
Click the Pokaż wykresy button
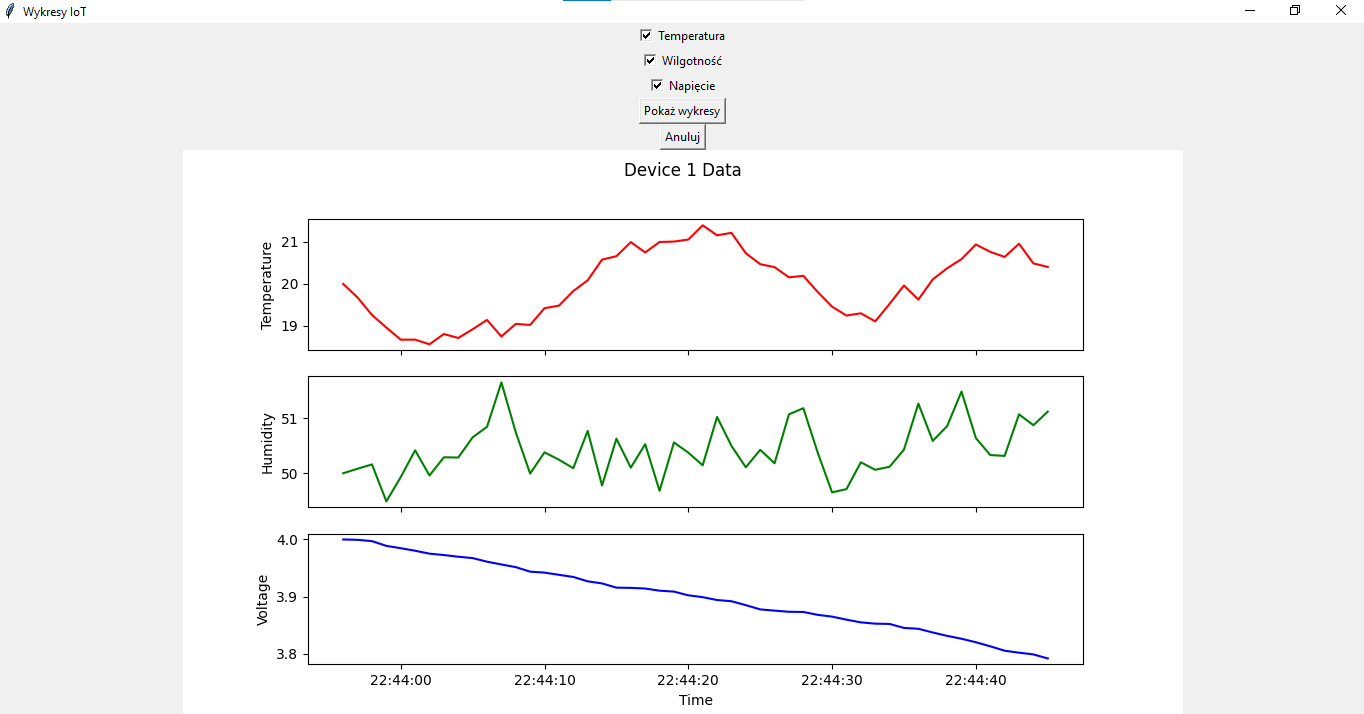[x=682, y=111]
